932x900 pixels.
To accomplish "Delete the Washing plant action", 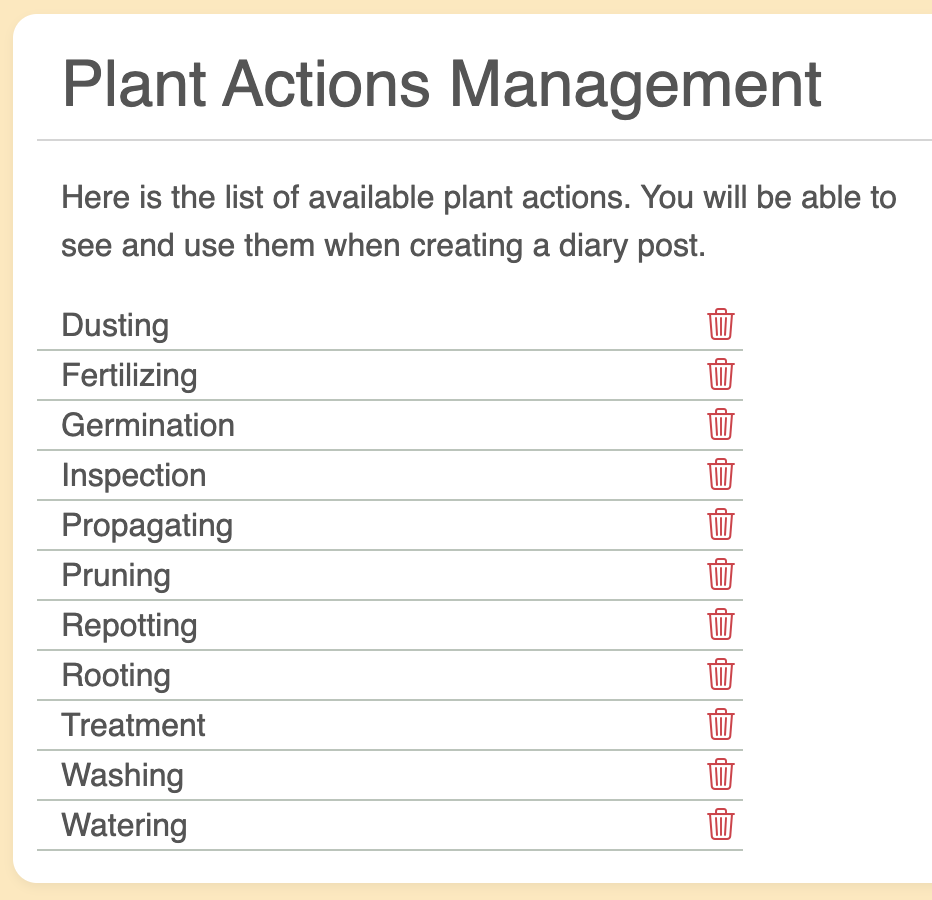I will (721, 775).
